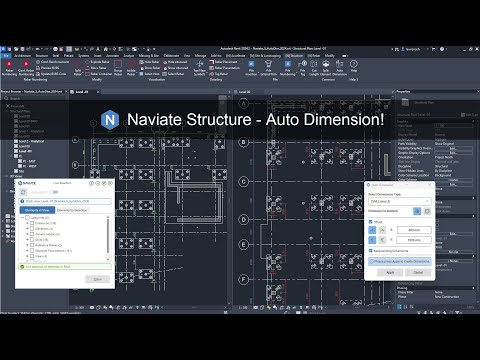Click the Cancel button in Auto Dimension
The image size is (480, 360).
click(418, 273)
